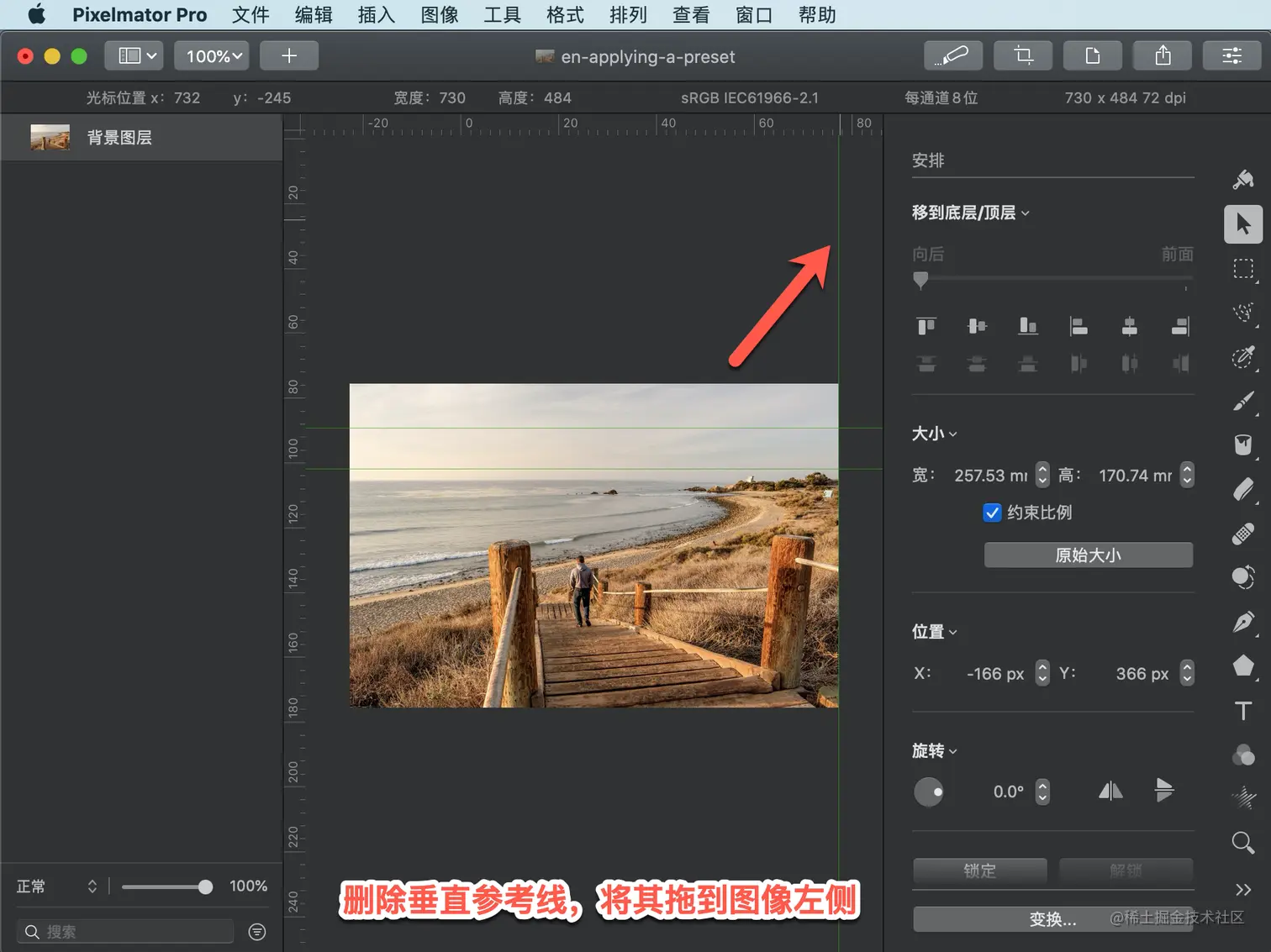Select the Effects circles tool
This screenshot has height=952, width=1271.
(x=1243, y=755)
